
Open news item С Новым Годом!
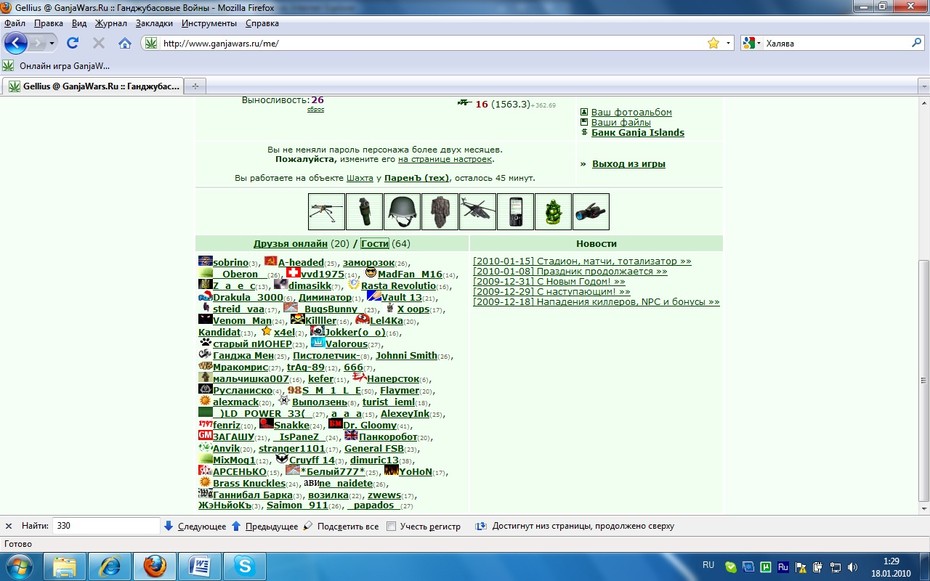pyautogui.click(x=549, y=281)
